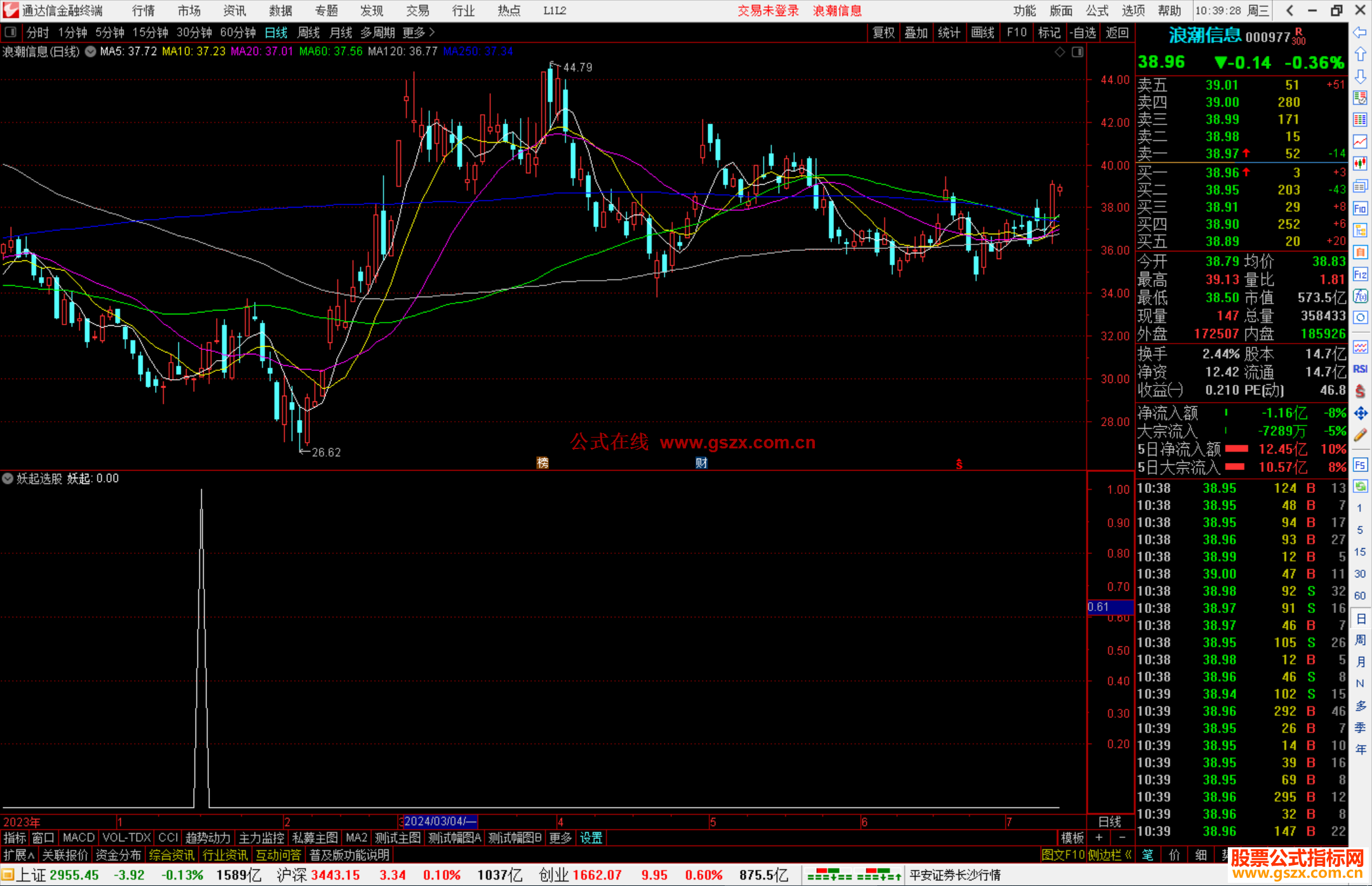Click the candlestick chart icon in right sidebar
1372x886 pixels.
1360,164
